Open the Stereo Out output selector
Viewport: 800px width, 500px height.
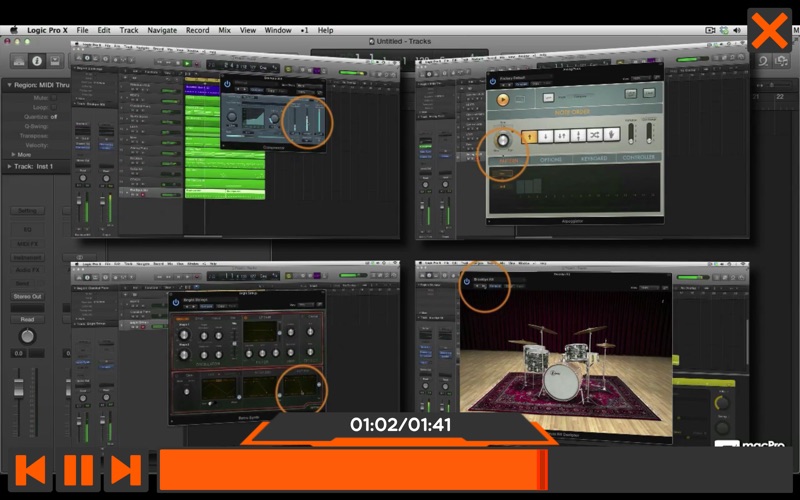coord(27,296)
